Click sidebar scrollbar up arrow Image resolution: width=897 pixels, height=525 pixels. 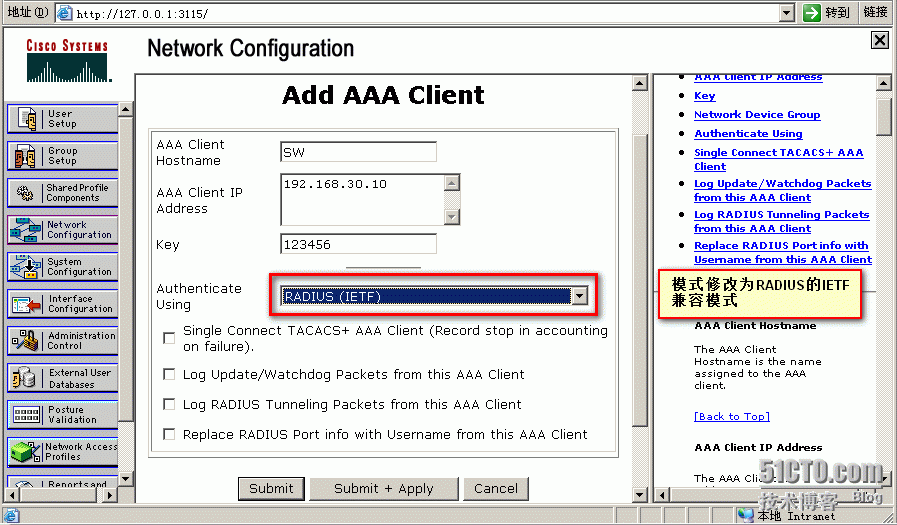(126, 109)
